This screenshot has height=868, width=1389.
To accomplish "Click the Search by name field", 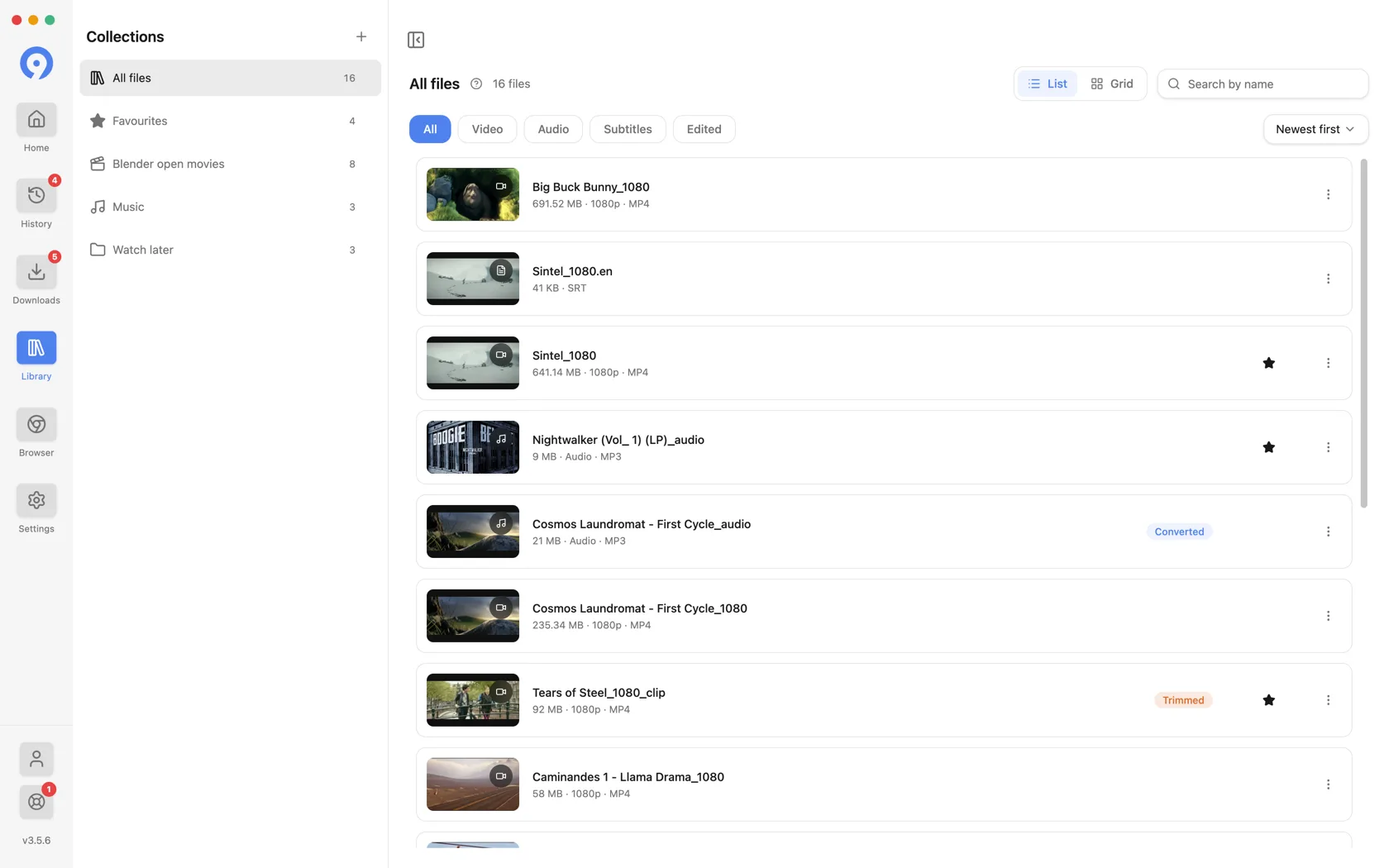I will tap(1263, 83).
